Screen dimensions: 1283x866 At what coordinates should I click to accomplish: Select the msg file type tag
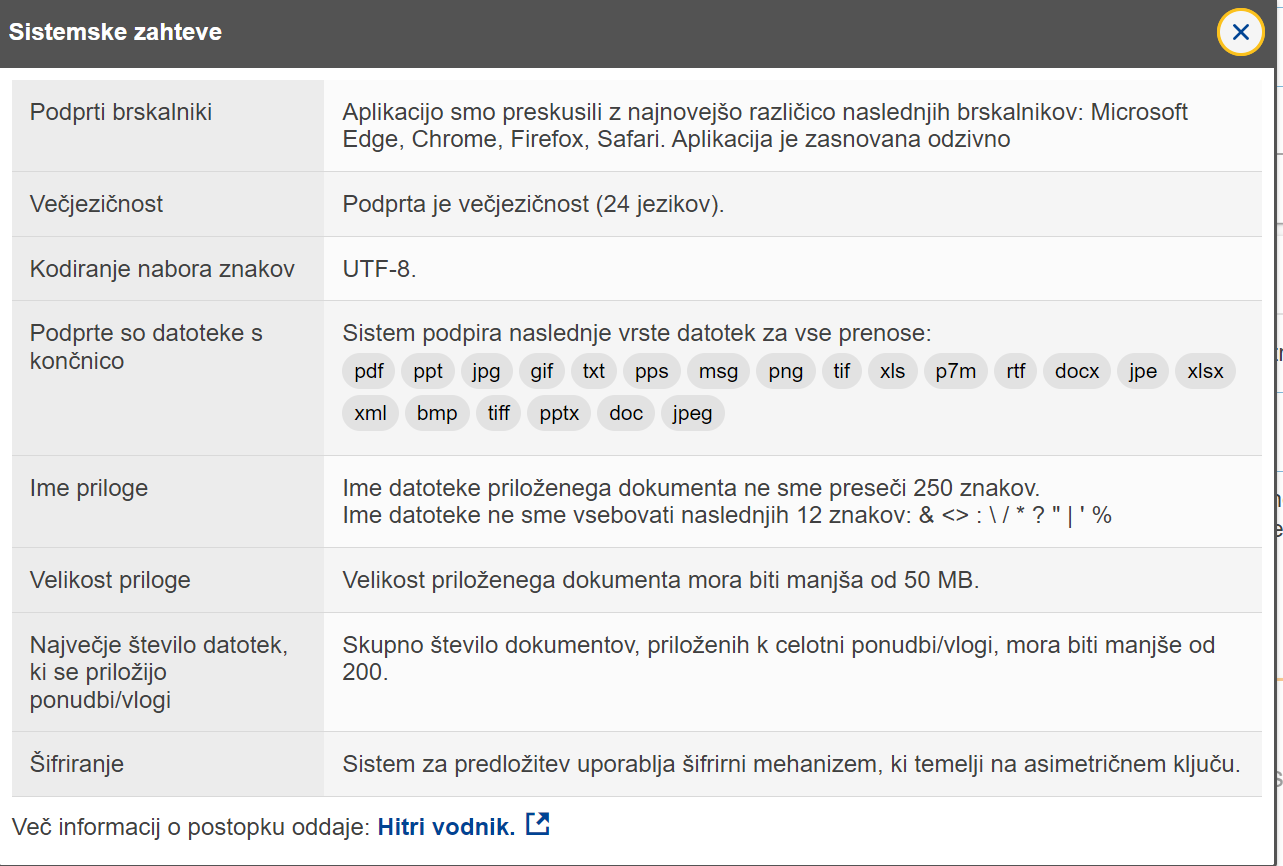(718, 371)
